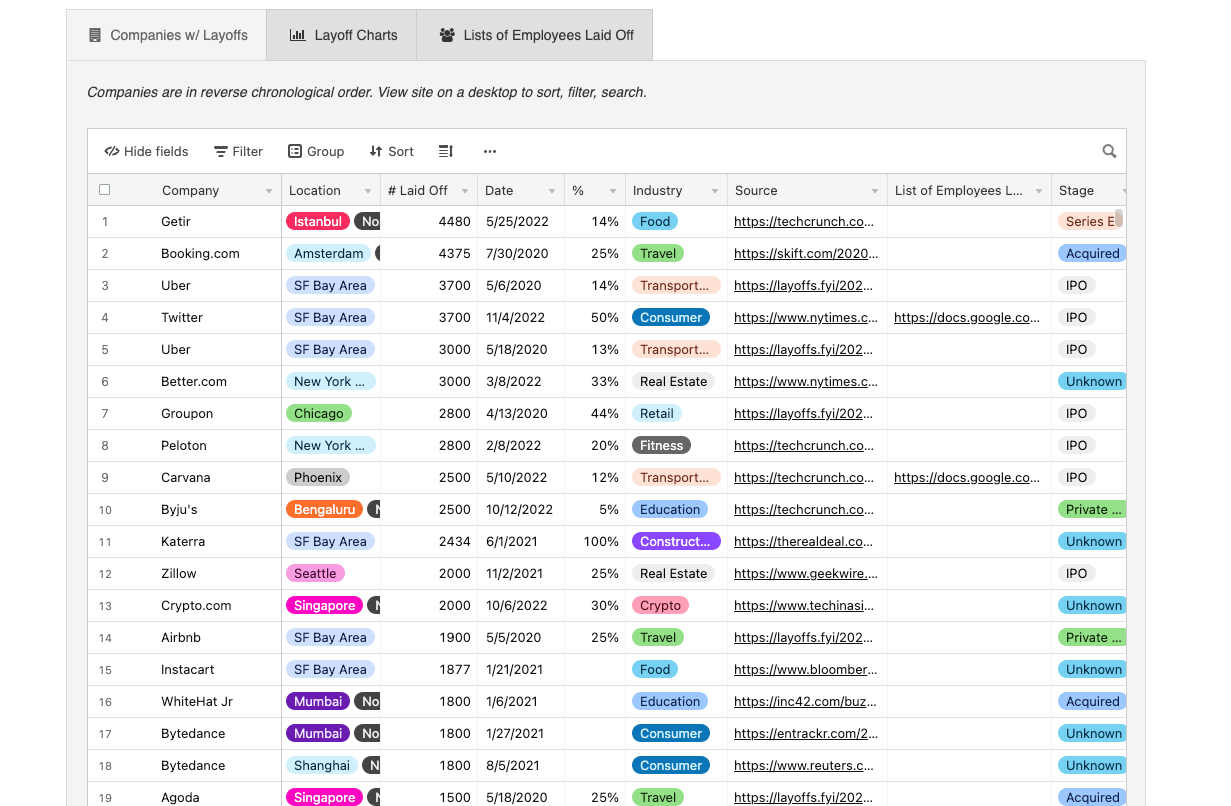Open the Group option
Viewport: 1231px width, 806px height.
click(316, 151)
